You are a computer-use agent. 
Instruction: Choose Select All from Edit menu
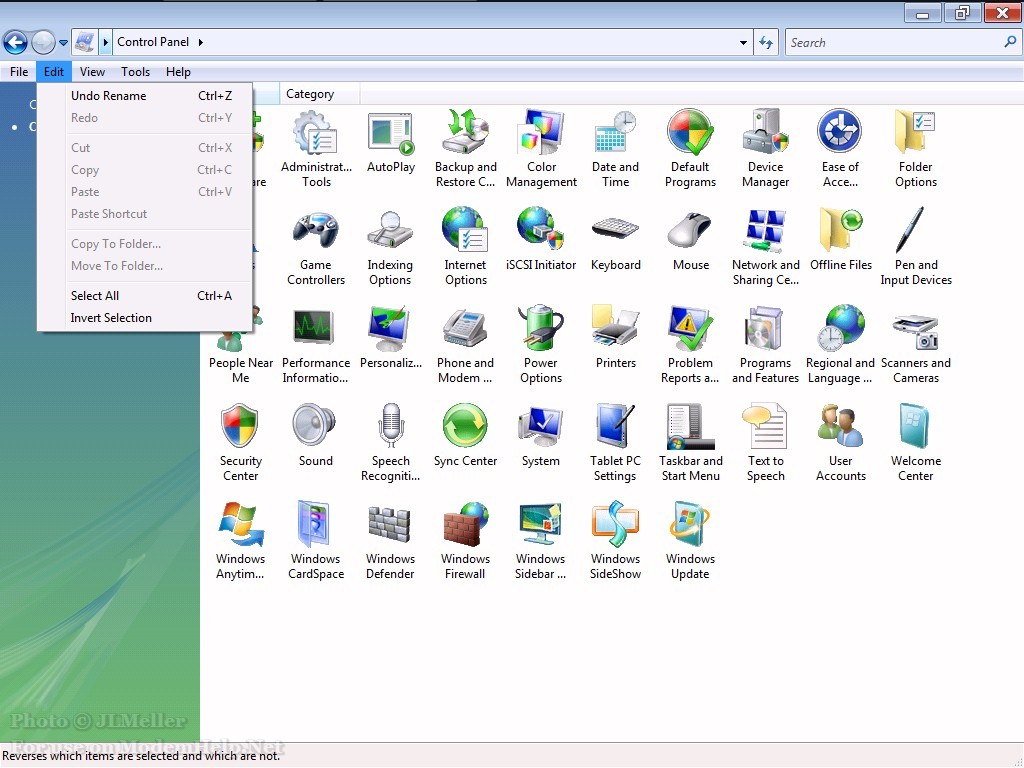click(95, 296)
